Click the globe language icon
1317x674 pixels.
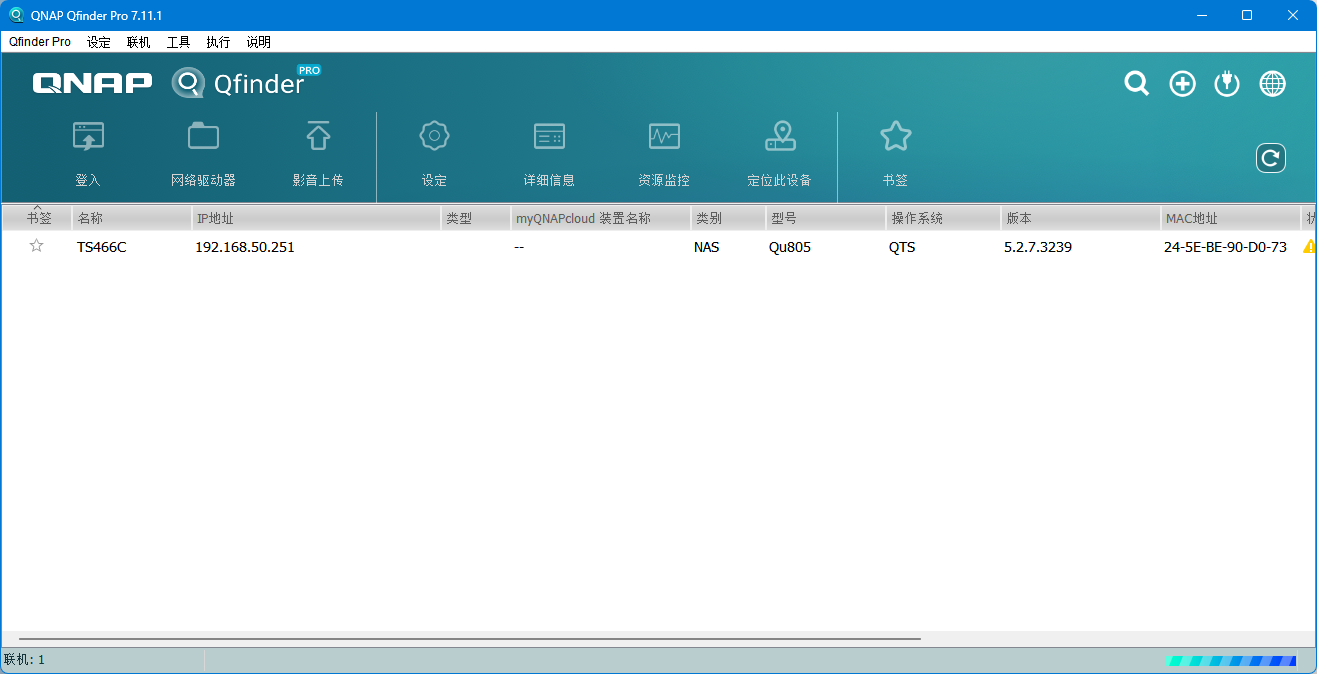[x=1273, y=84]
